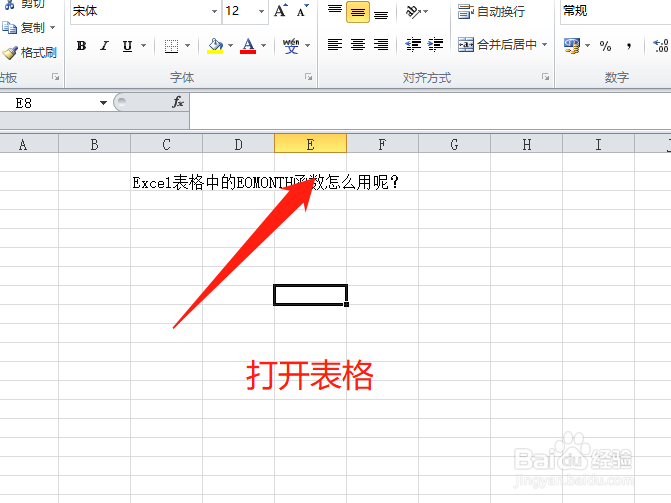671x503 pixels.
Task: Open phonetic guide (wén) tool
Action: click(291, 45)
